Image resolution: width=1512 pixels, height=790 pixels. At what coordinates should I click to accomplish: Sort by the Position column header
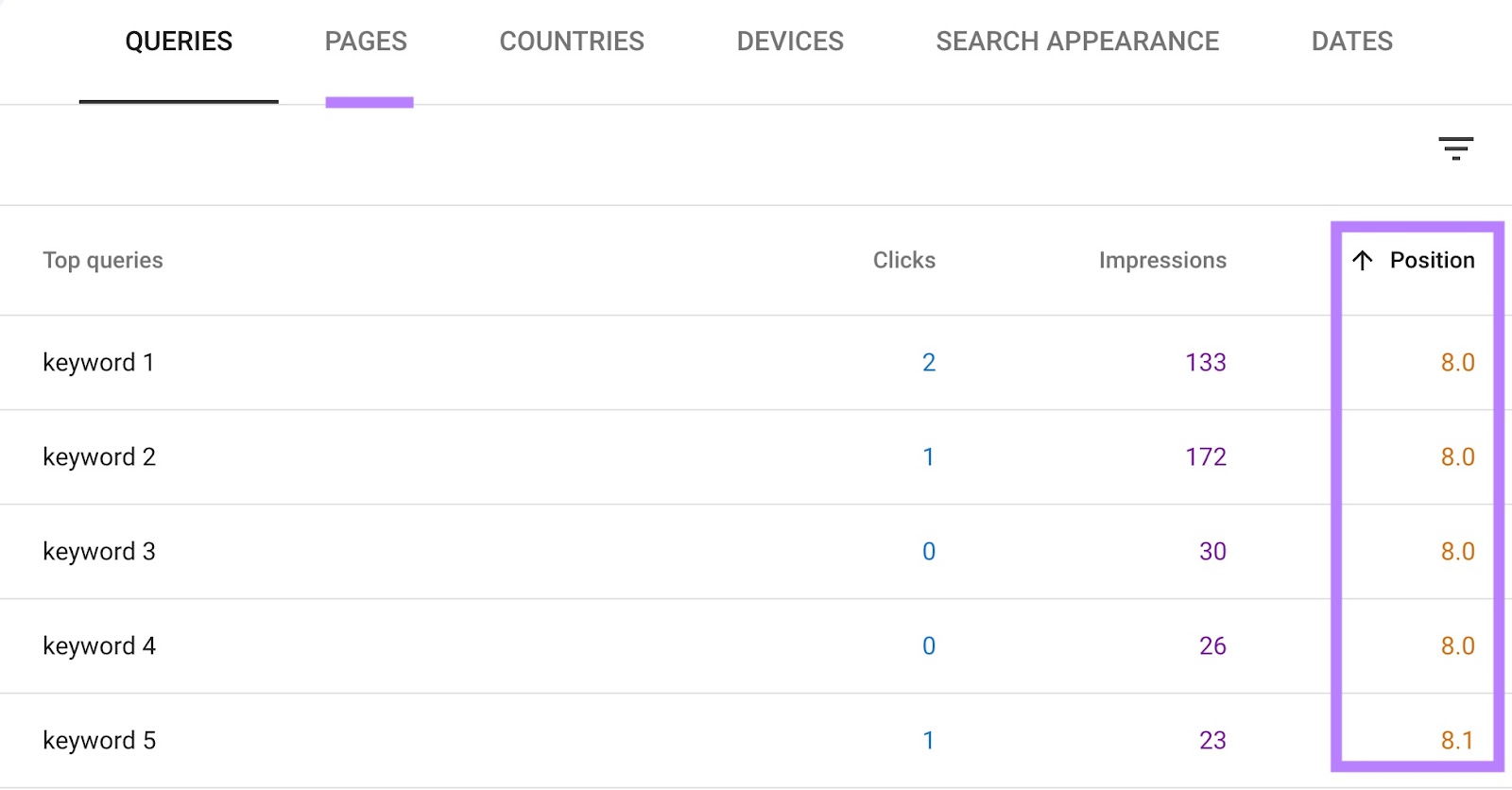point(1431,261)
